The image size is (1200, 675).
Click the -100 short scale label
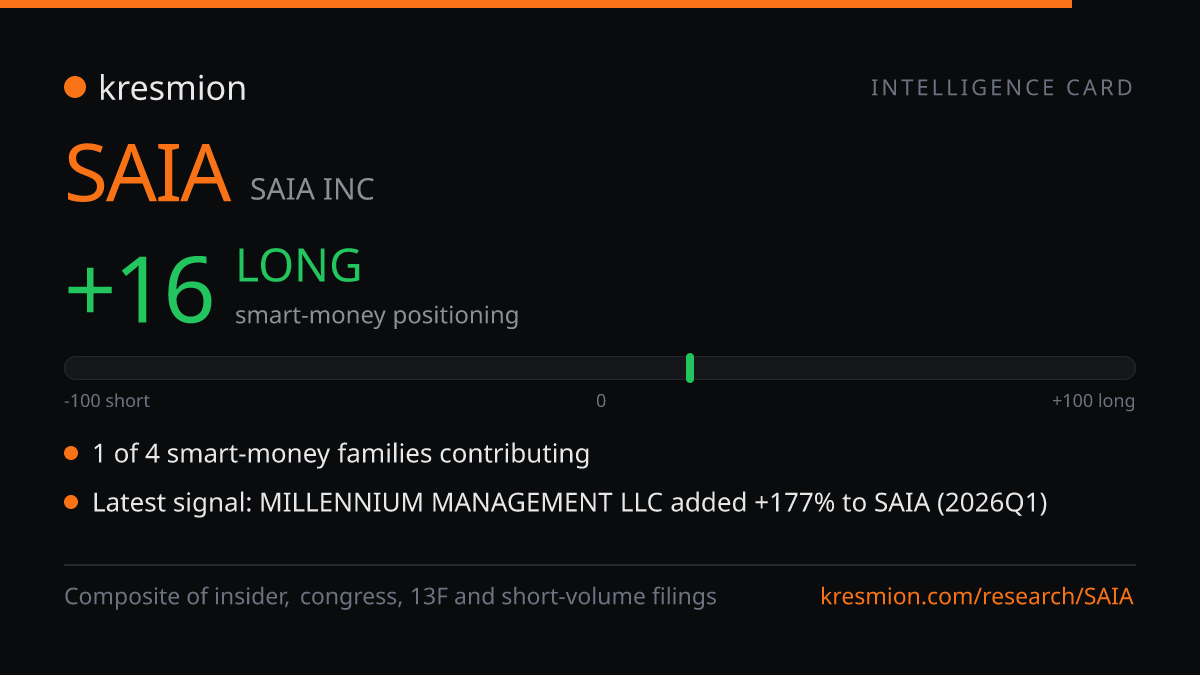point(107,401)
